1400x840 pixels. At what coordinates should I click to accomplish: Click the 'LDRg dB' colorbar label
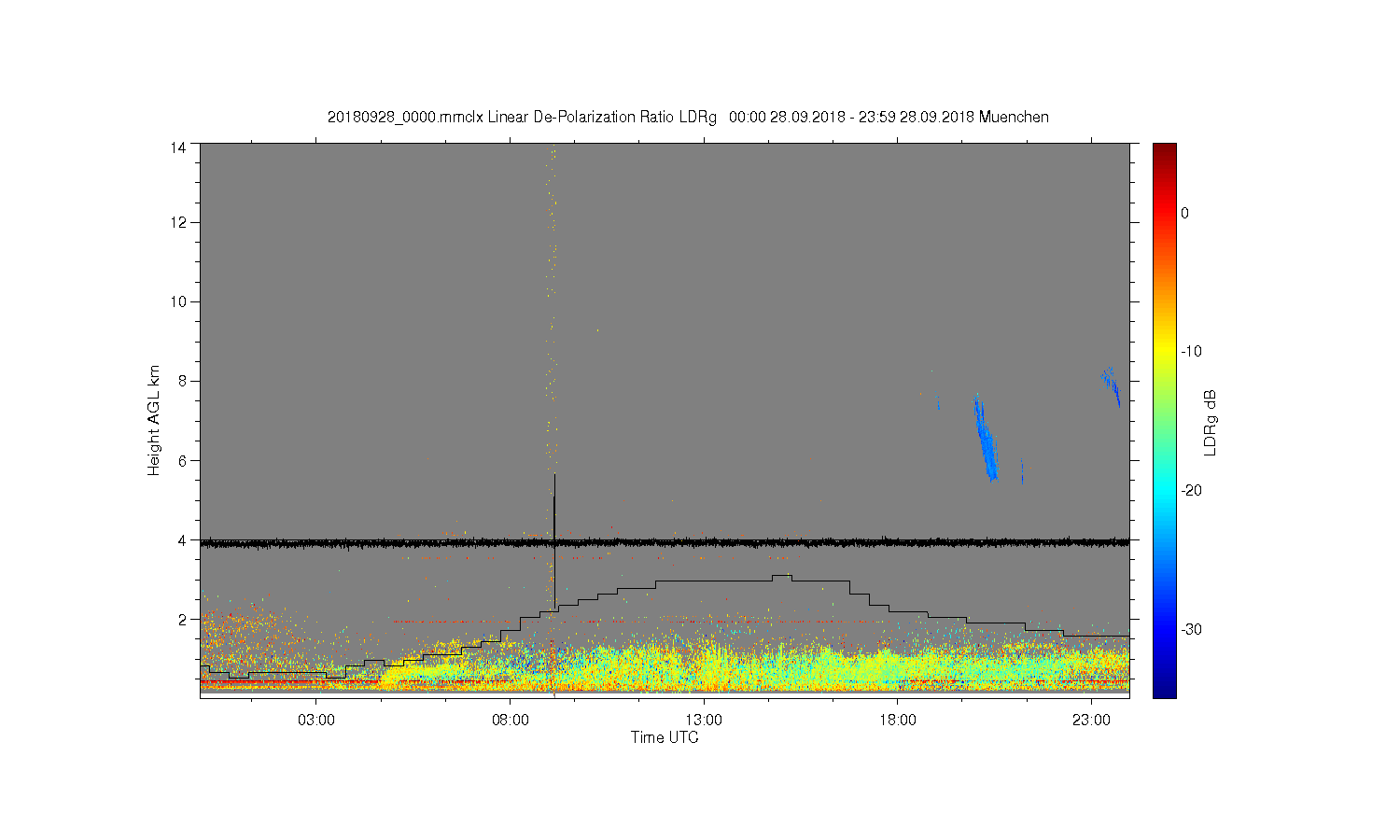point(1210,422)
